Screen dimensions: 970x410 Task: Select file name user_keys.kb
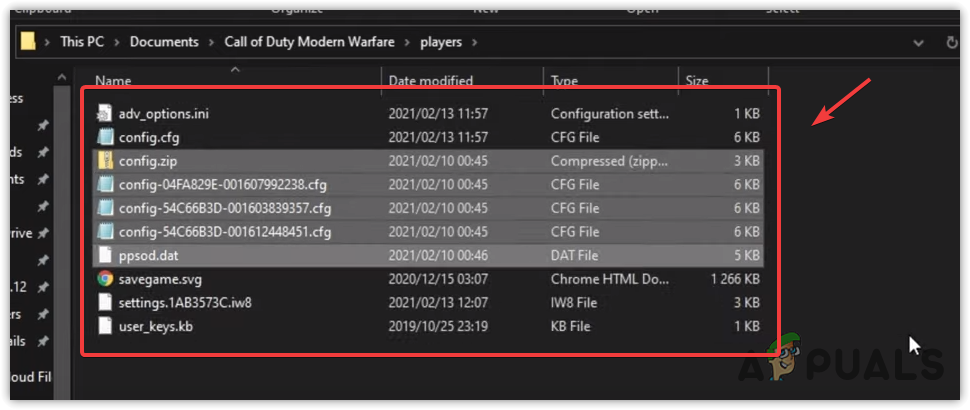pyautogui.click(x=156, y=326)
